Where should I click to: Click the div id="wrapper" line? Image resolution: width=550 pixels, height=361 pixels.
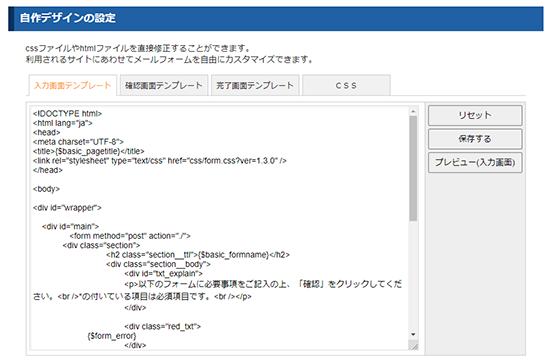pyautogui.click(x=67, y=208)
